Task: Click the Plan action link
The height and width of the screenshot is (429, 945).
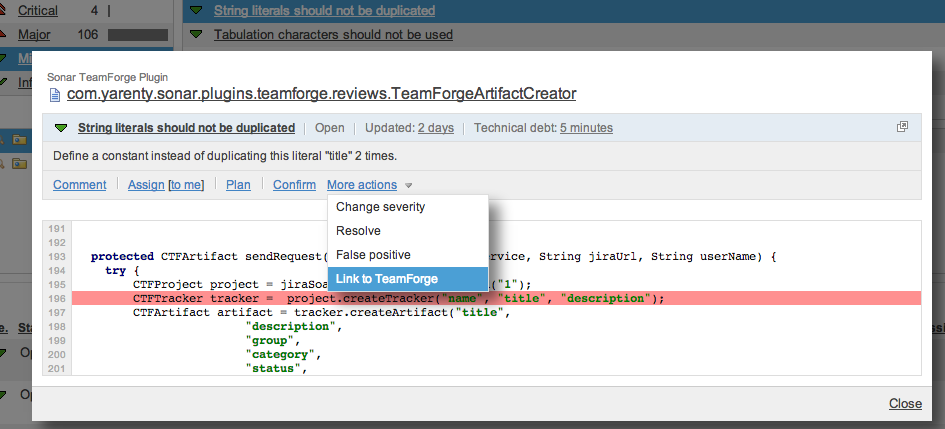Action: [x=238, y=185]
